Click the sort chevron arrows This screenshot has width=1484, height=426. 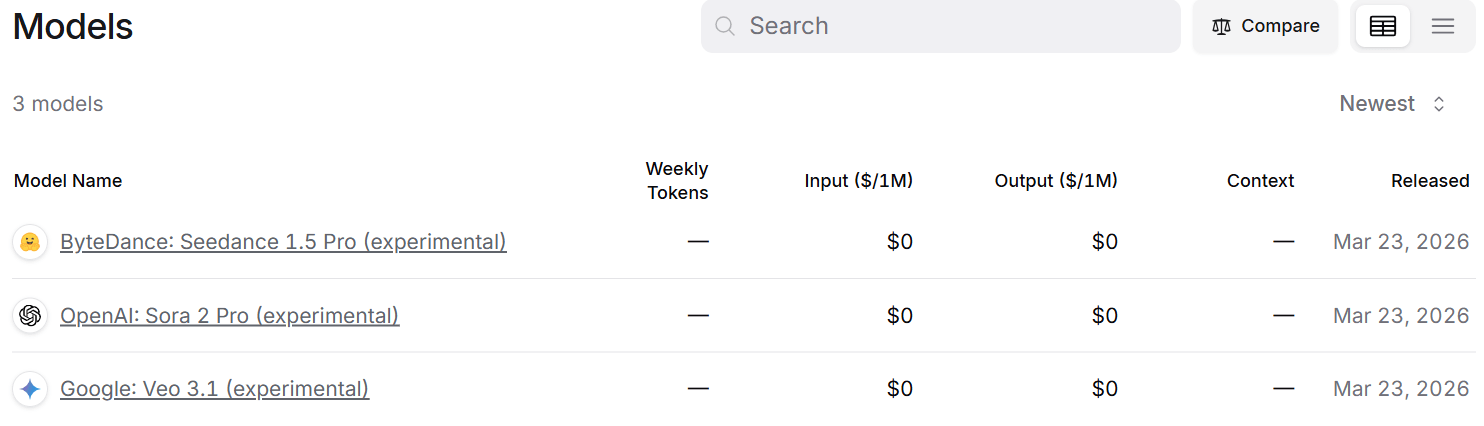[1439, 104]
